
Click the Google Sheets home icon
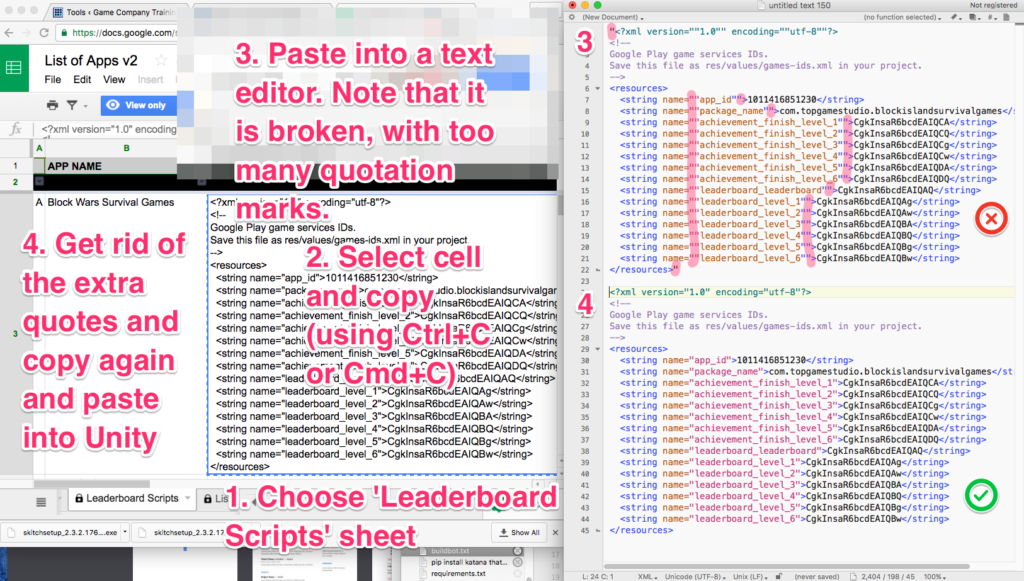coord(14,68)
